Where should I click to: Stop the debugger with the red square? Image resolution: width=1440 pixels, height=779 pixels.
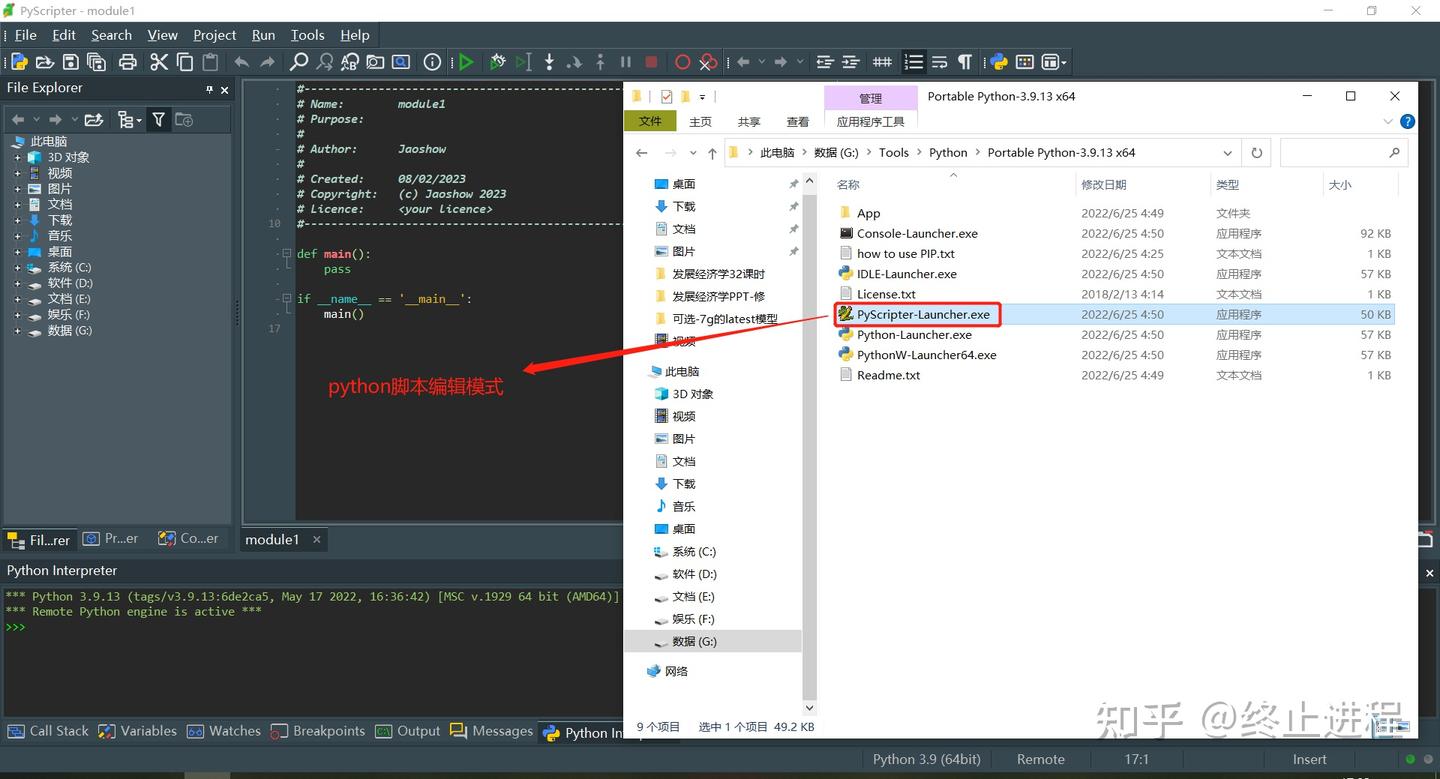653,62
